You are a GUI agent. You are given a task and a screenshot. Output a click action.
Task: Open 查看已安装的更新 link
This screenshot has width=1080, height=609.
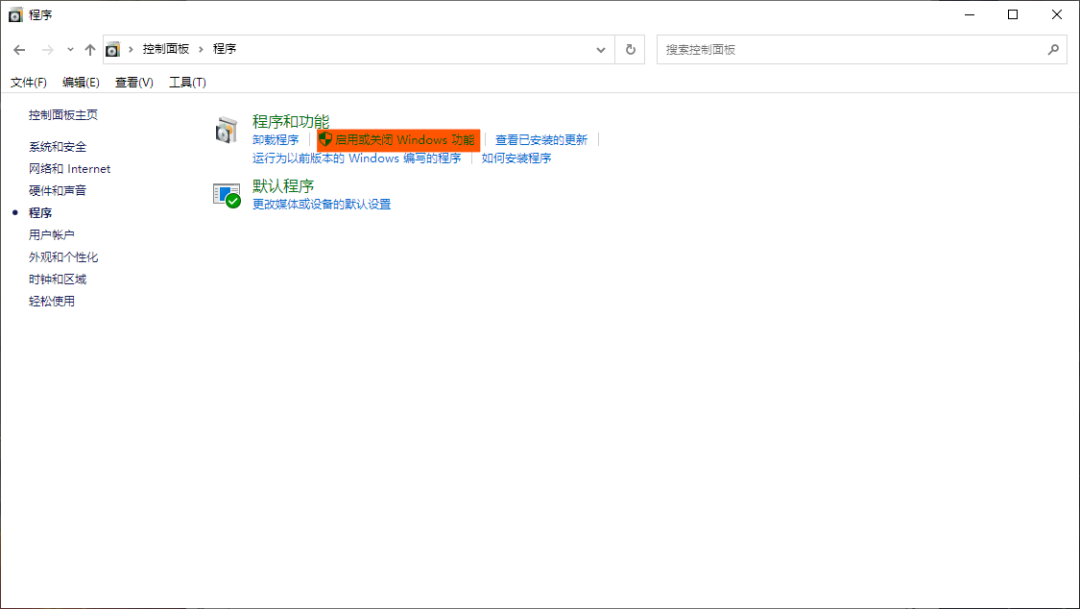click(541, 140)
